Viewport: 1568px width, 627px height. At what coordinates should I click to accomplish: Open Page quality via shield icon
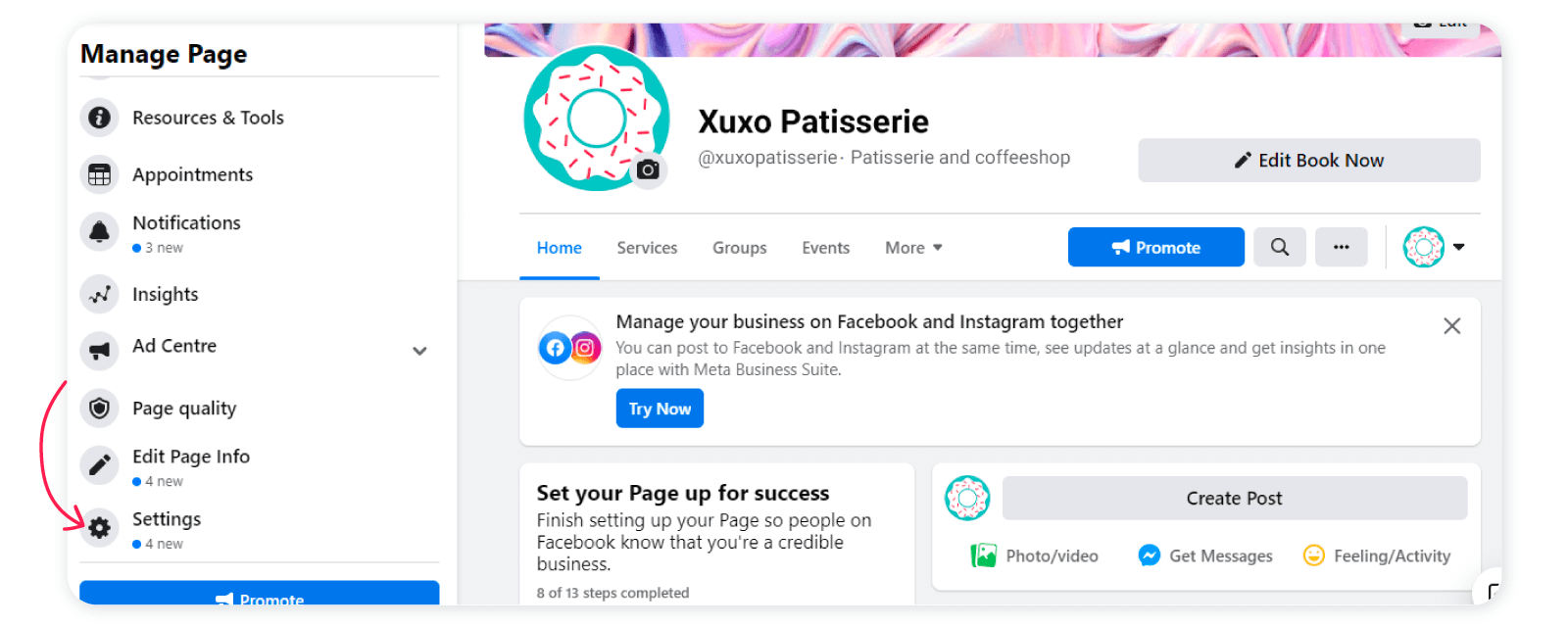coord(99,408)
